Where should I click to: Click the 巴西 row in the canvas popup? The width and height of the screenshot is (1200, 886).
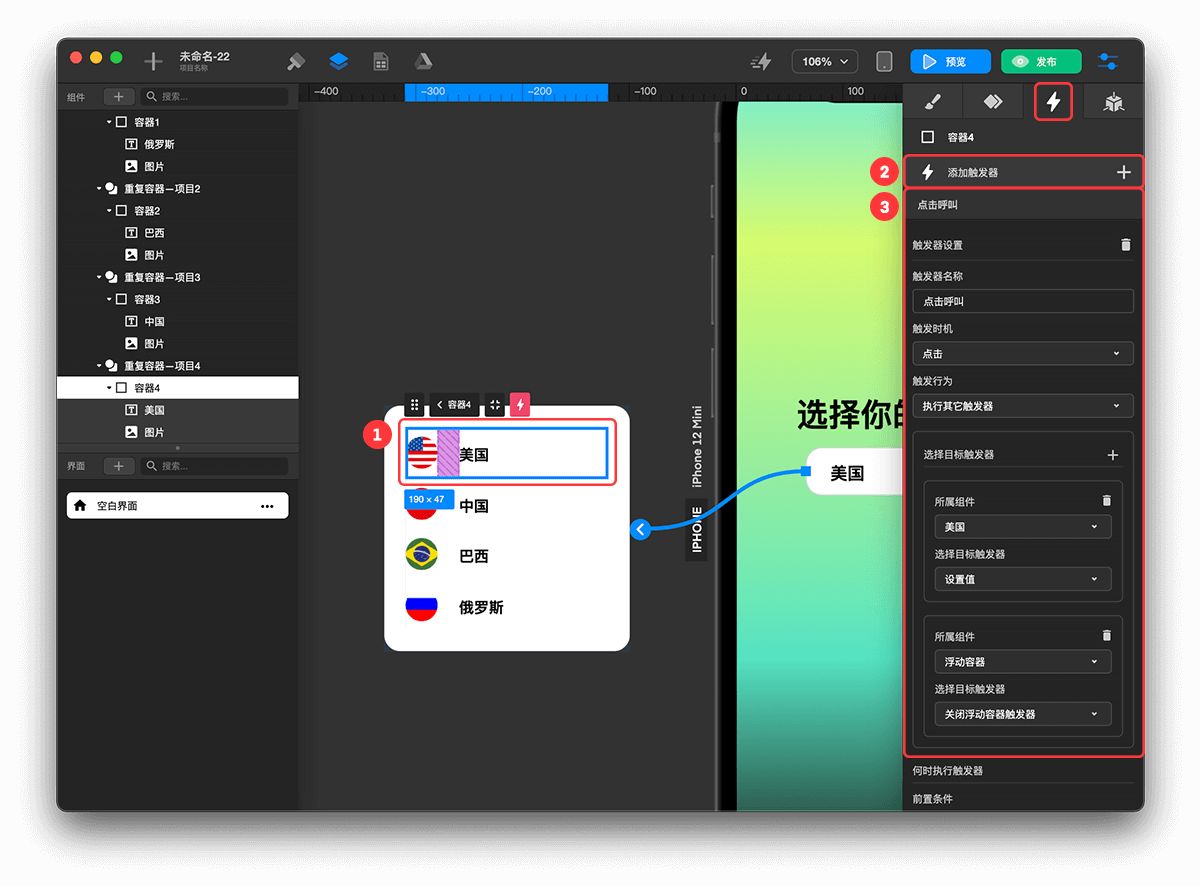tap(507, 556)
